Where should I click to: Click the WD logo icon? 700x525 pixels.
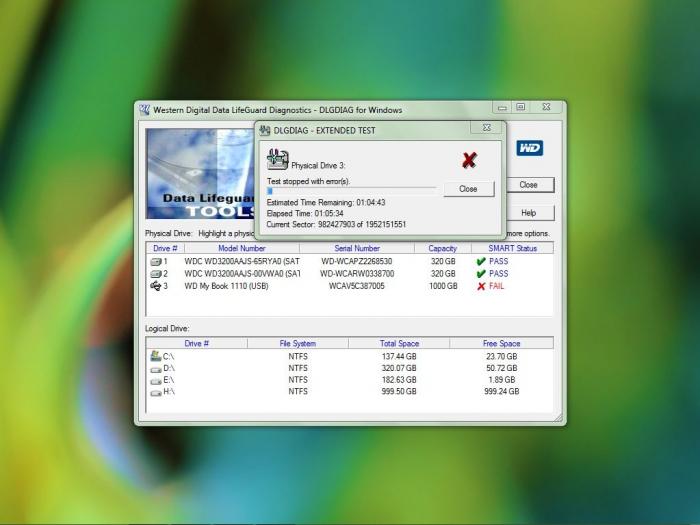click(x=529, y=148)
